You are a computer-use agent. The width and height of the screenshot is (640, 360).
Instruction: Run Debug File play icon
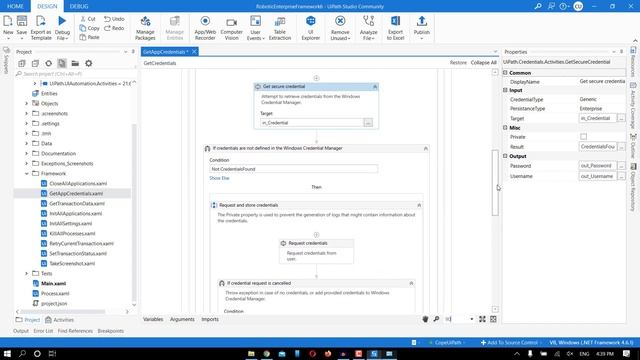62,21
